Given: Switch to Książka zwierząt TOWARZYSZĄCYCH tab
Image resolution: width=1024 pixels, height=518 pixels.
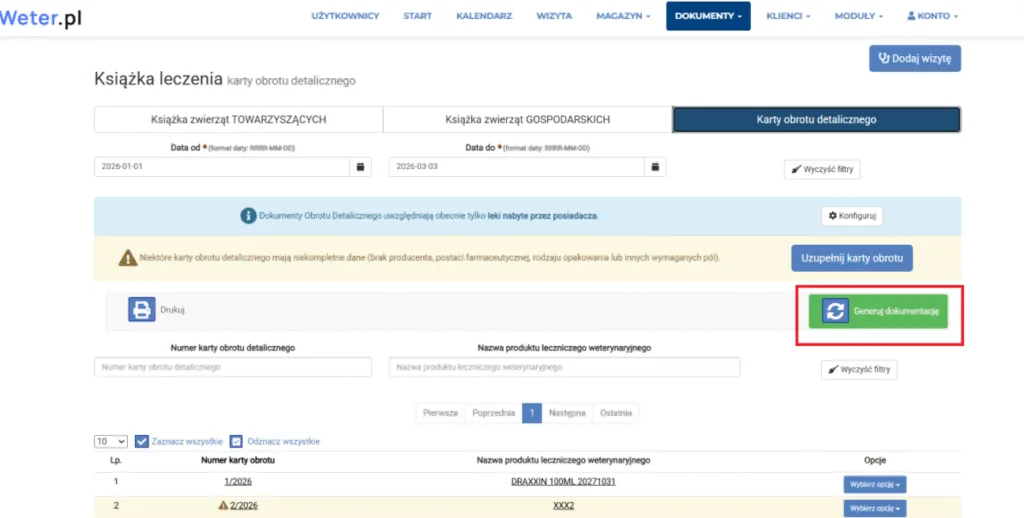Looking at the screenshot, I should [238, 120].
